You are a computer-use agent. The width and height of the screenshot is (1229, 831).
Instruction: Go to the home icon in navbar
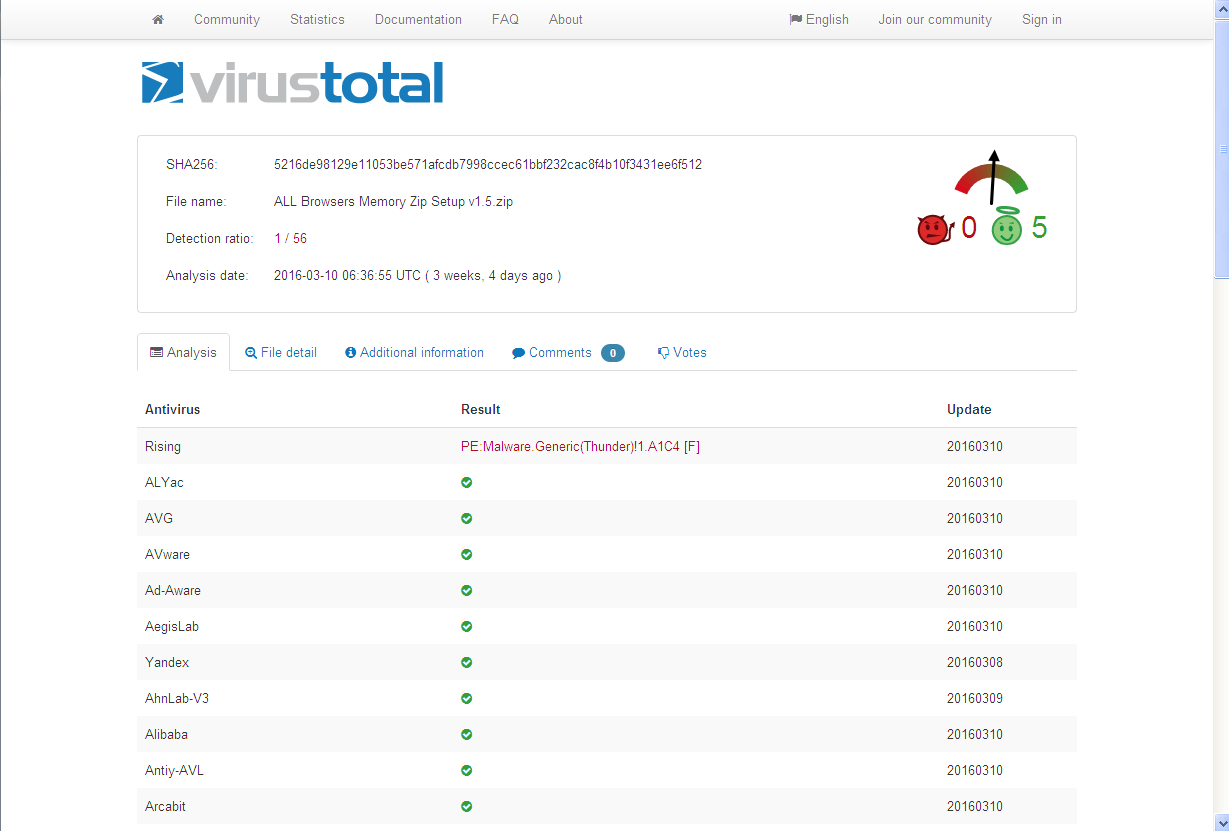[158, 19]
